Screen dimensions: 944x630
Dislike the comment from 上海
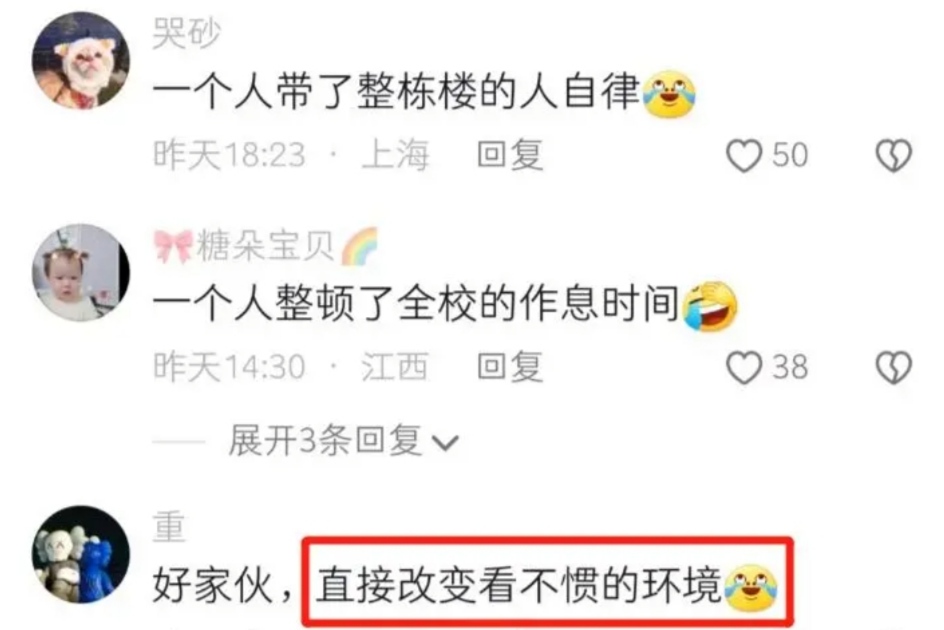click(893, 156)
